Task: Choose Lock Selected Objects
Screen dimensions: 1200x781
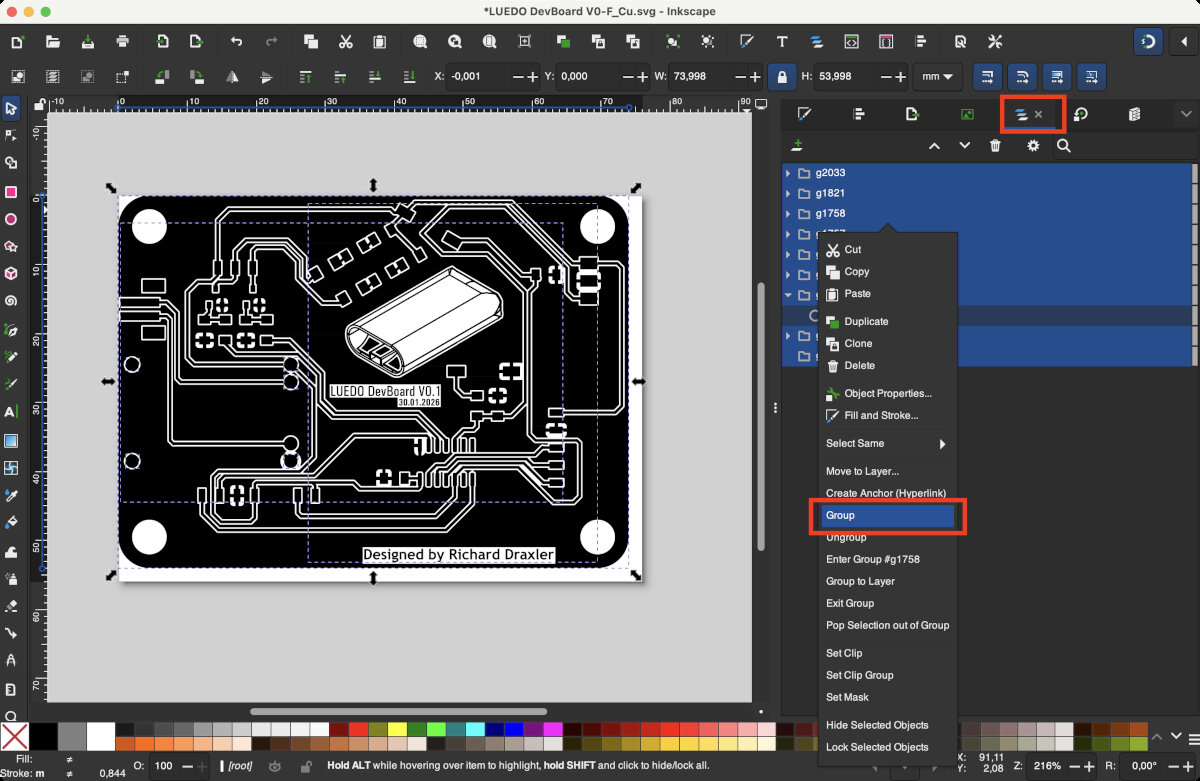Action: point(887,747)
